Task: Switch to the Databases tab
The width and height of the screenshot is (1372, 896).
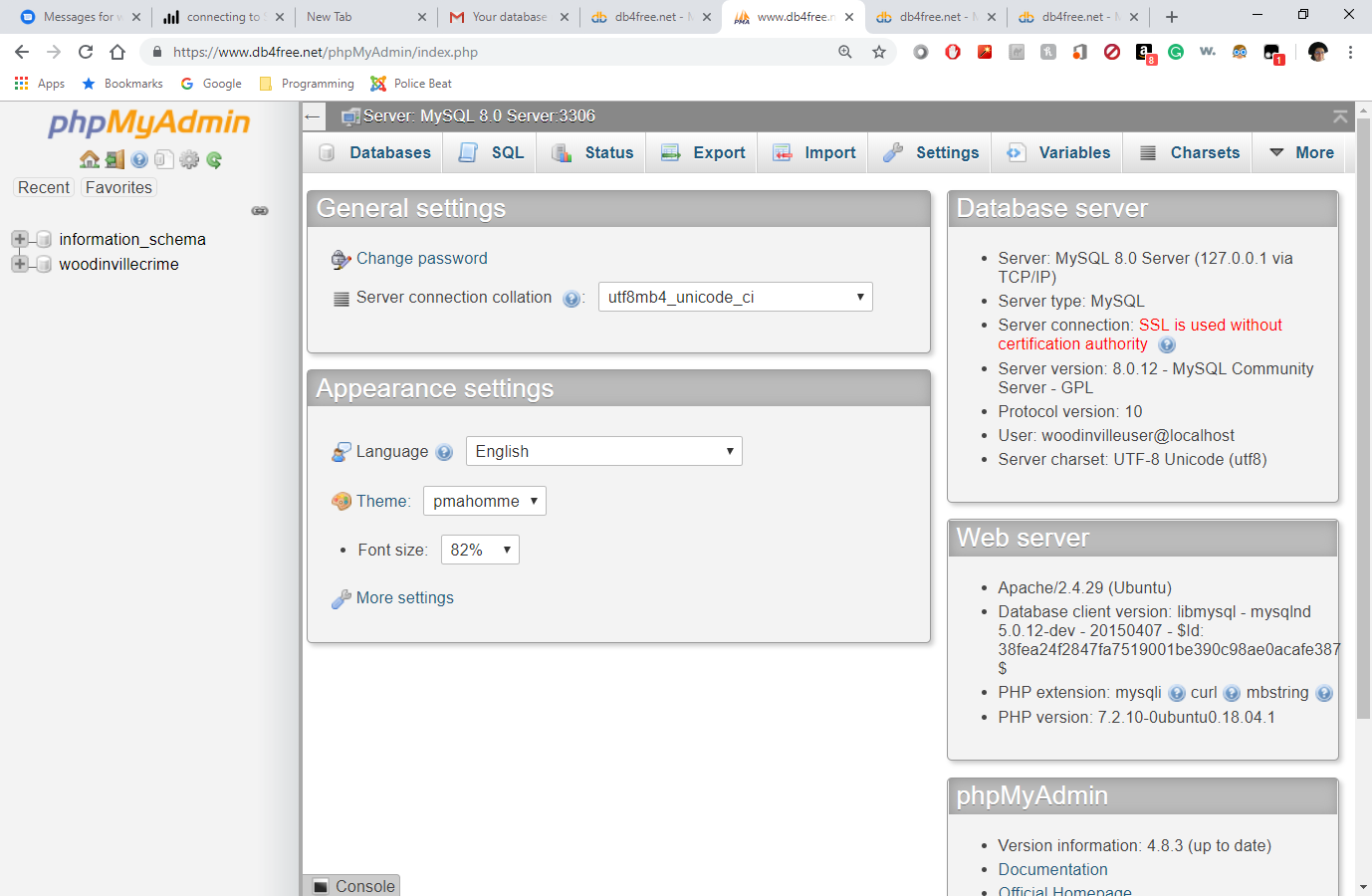Action: pyautogui.click(x=375, y=152)
